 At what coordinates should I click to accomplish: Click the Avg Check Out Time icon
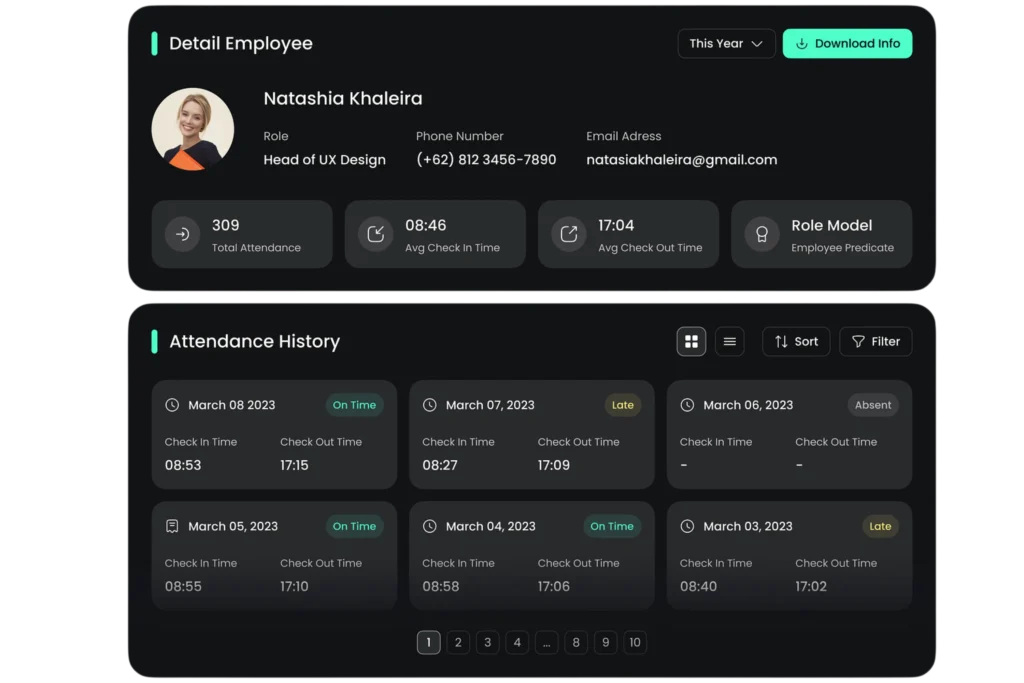[x=568, y=234]
